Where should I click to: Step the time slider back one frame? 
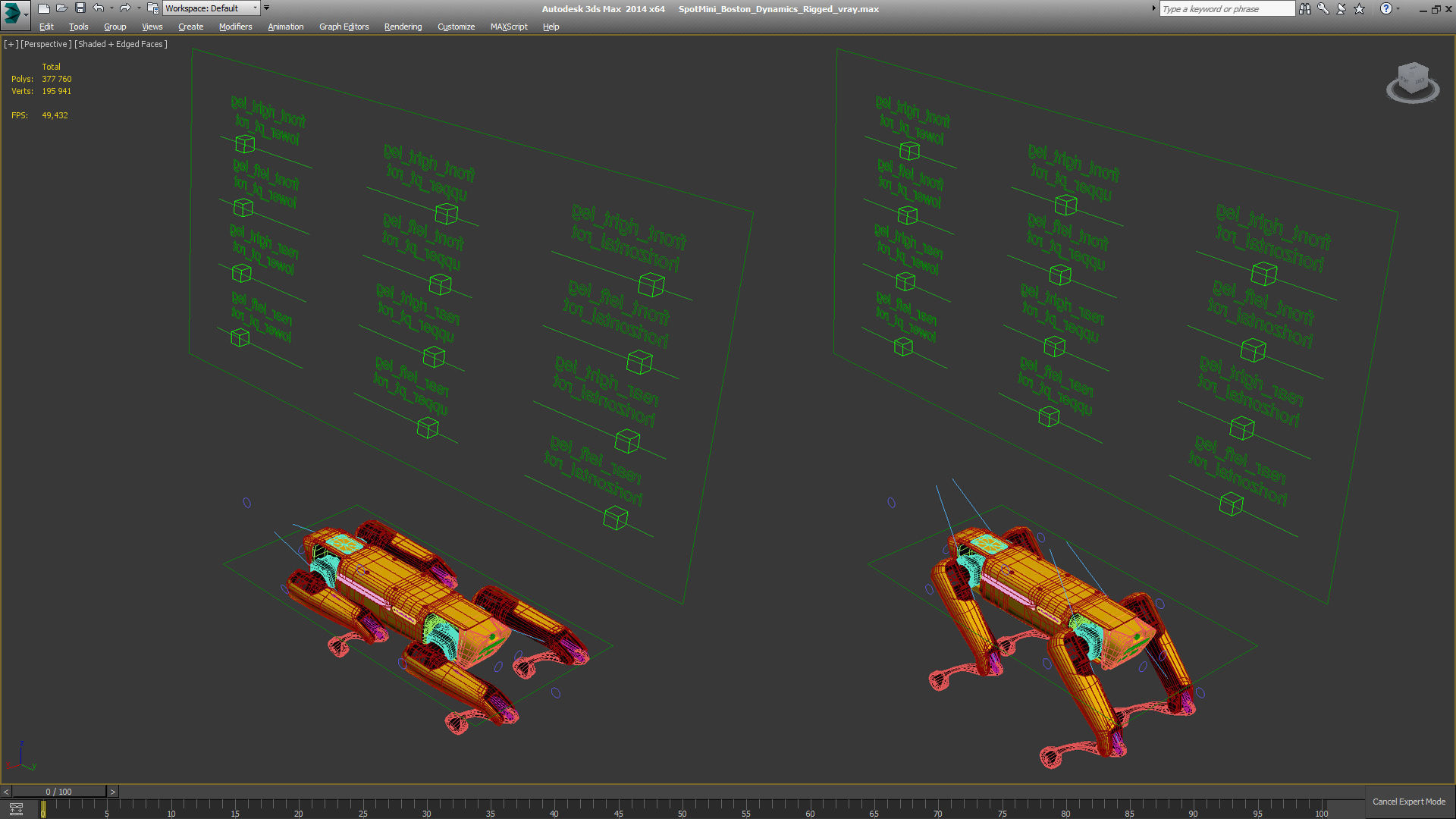(x=6, y=792)
